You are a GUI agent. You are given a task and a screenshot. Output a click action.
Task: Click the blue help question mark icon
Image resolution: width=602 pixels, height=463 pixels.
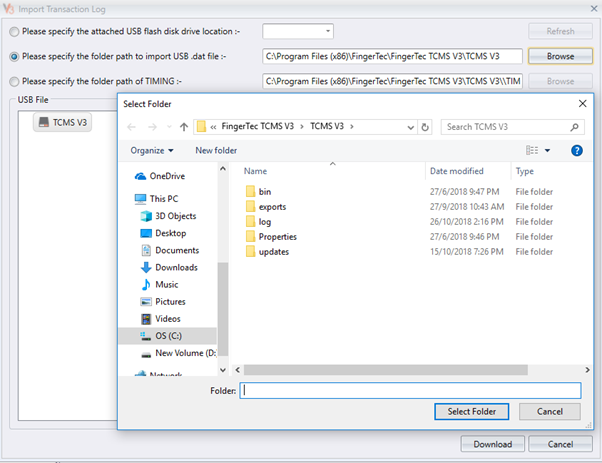577,150
